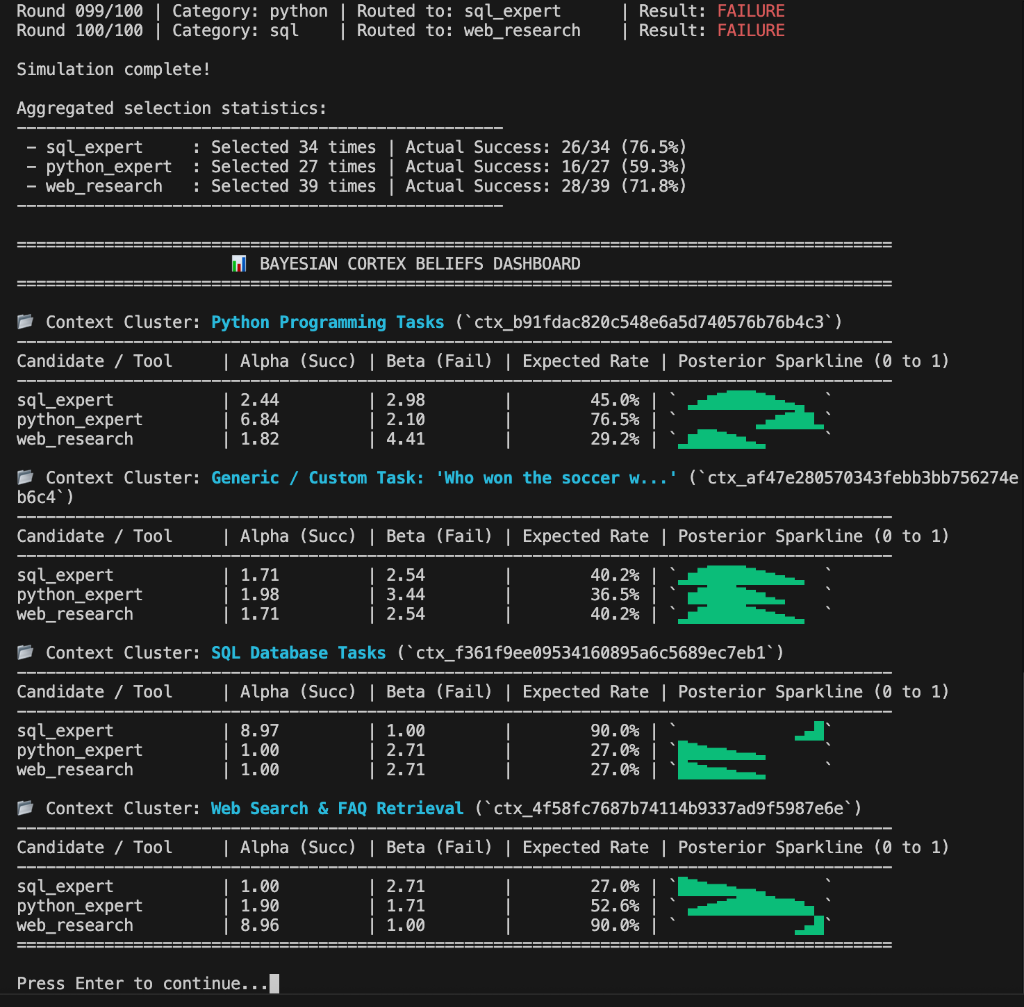
Task: Click 'Beta (Fail)' header in Generic cluster
Action: tap(439, 536)
